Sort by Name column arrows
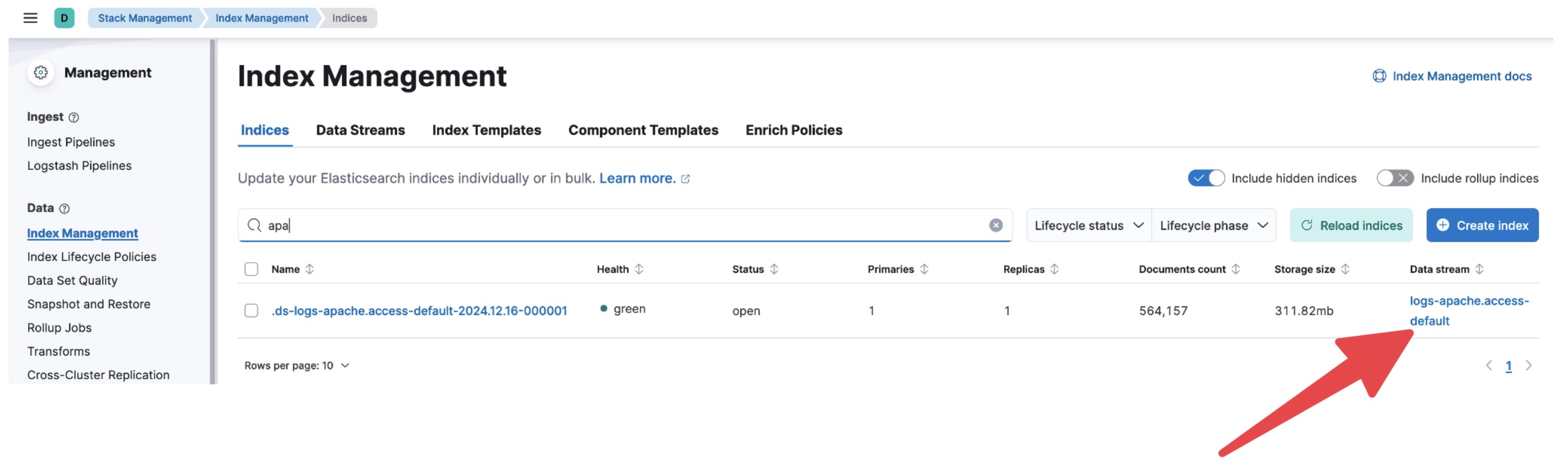 tap(309, 269)
